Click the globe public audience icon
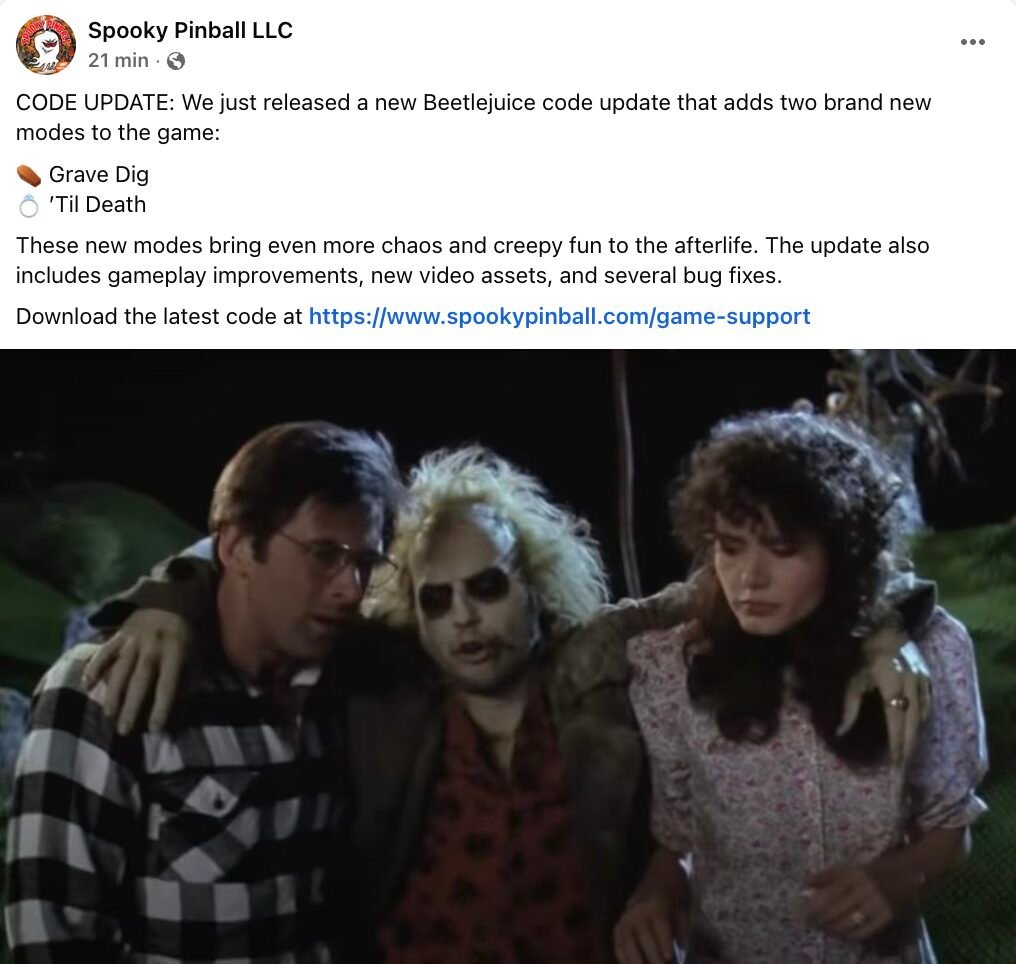This screenshot has width=1016, height=964. (x=176, y=61)
